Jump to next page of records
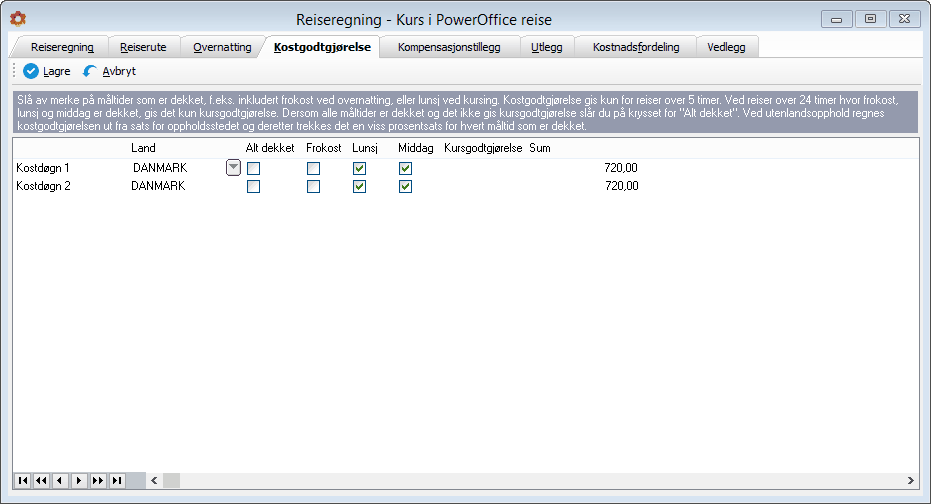Screen dimensions: 931x504 point(98,480)
